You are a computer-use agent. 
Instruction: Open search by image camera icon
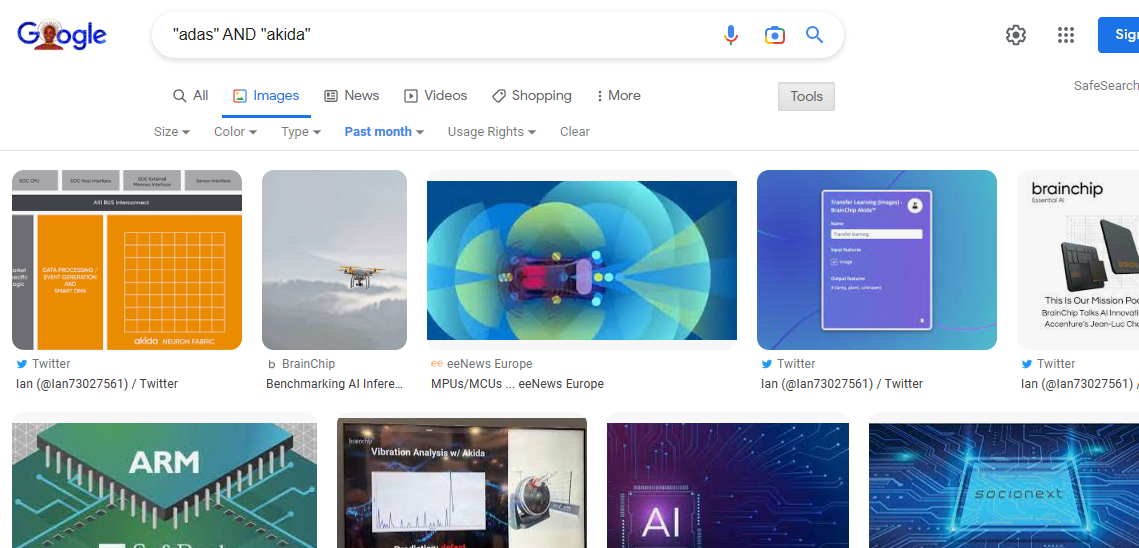[774, 35]
